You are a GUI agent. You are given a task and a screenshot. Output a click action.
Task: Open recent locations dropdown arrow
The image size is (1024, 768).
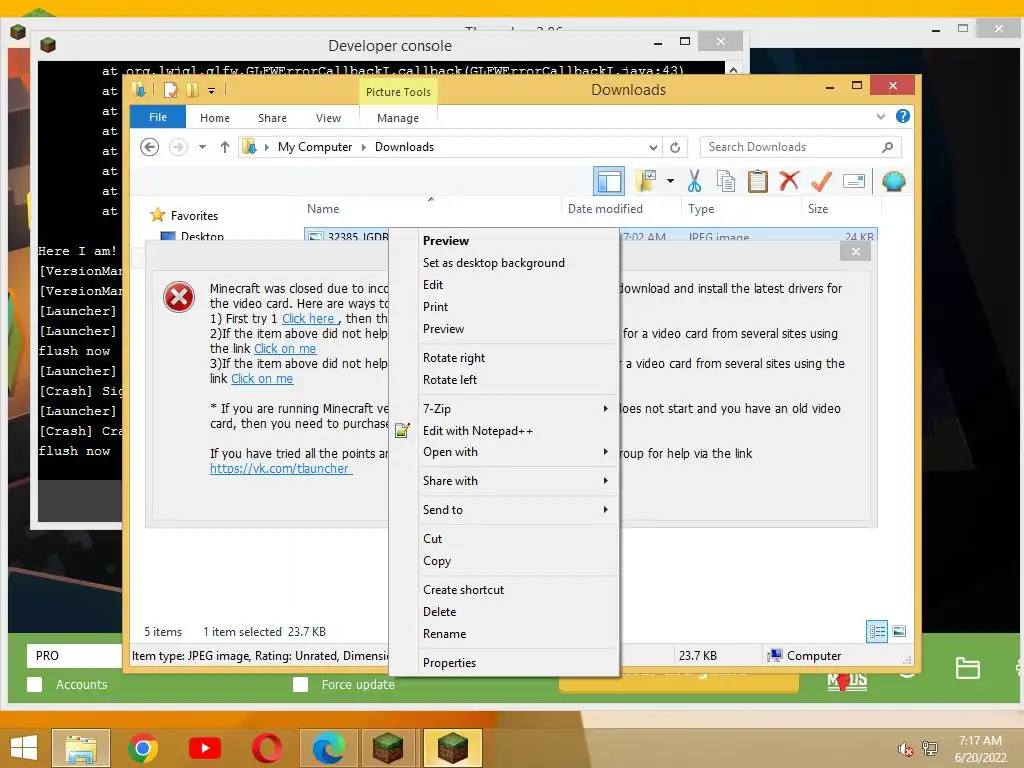[202, 147]
